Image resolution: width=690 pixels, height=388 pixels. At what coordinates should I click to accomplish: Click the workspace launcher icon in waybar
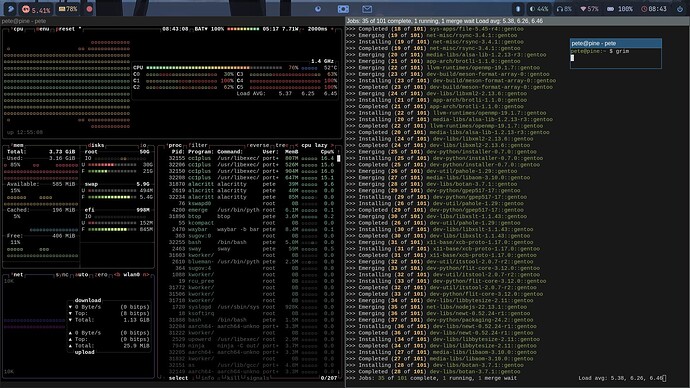pyautogui.click(x=11, y=9)
